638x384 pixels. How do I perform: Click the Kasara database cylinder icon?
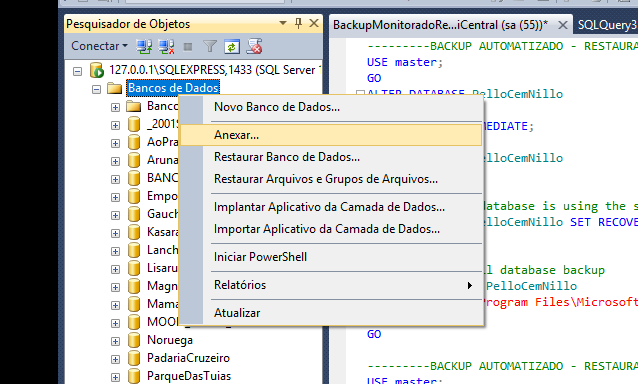tap(134, 232)
